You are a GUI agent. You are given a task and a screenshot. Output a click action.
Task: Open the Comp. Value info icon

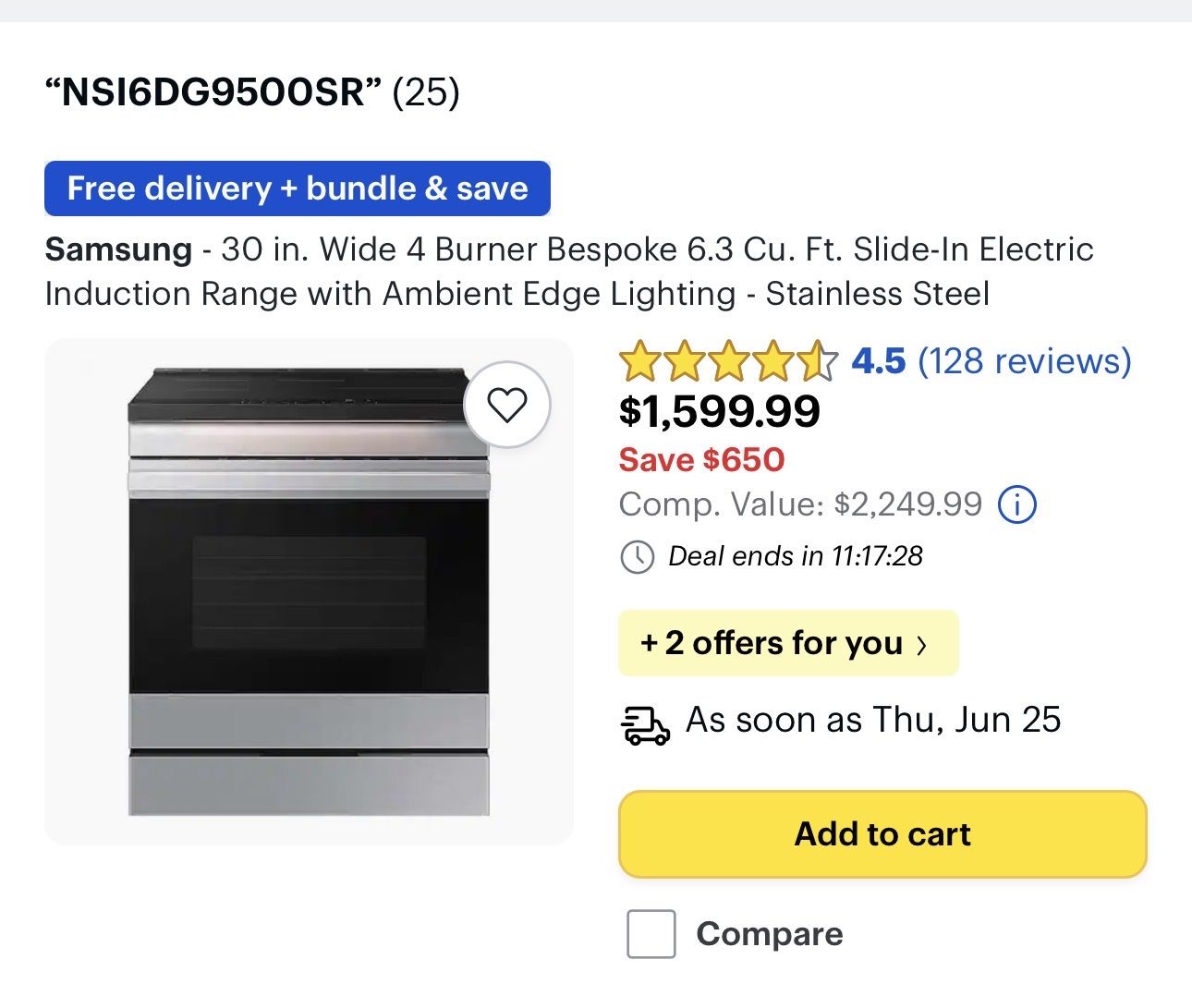(1017, 504)
